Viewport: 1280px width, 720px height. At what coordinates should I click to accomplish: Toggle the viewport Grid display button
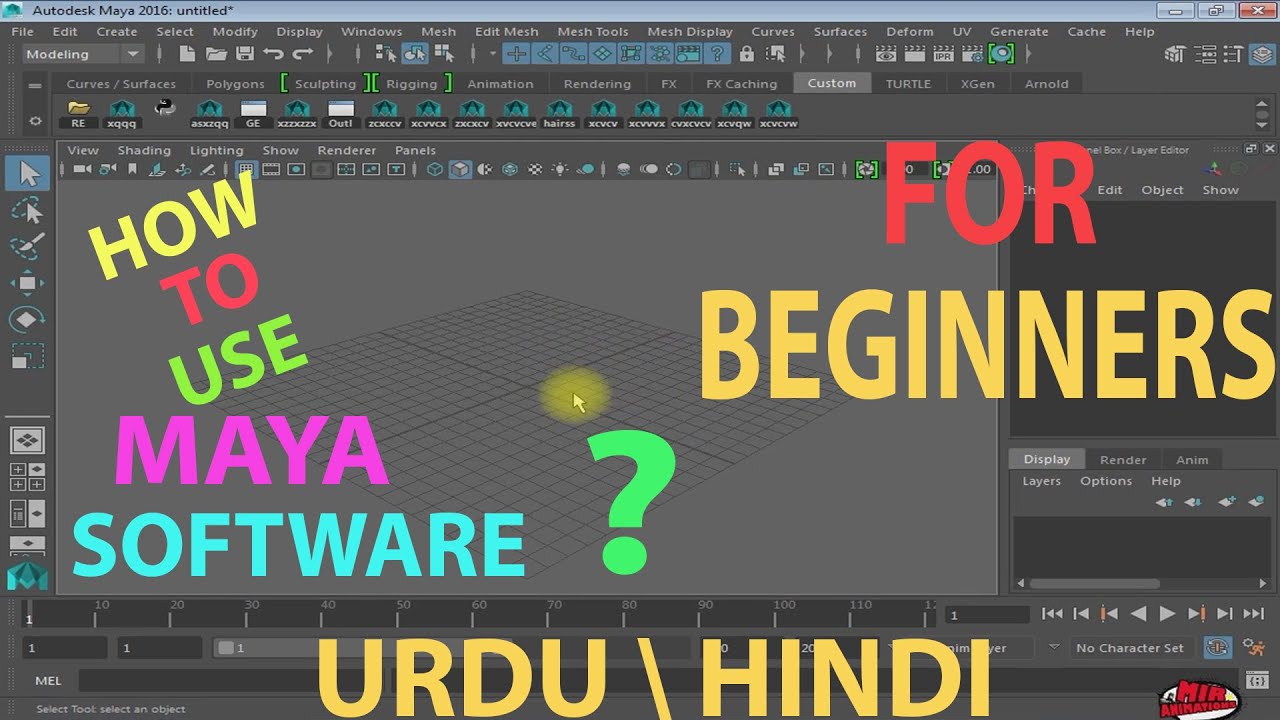(246, 170)
